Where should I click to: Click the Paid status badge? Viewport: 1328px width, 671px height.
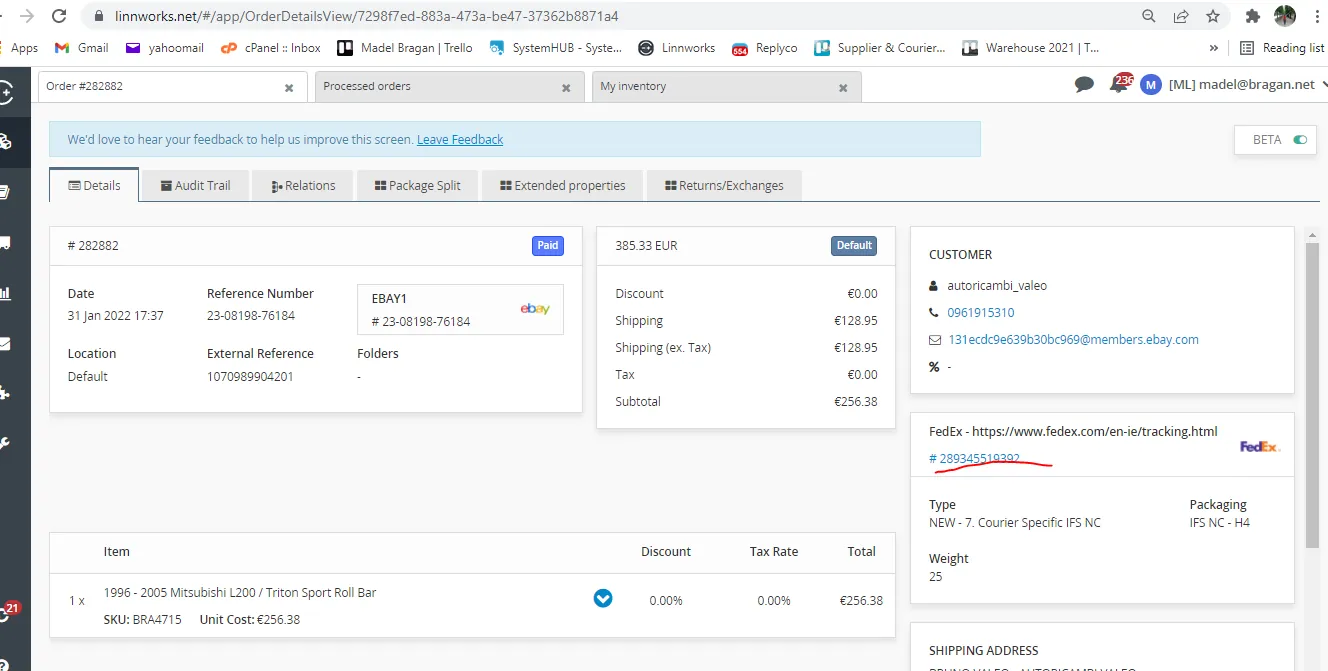pyautogui.click(x=548, y=245)
